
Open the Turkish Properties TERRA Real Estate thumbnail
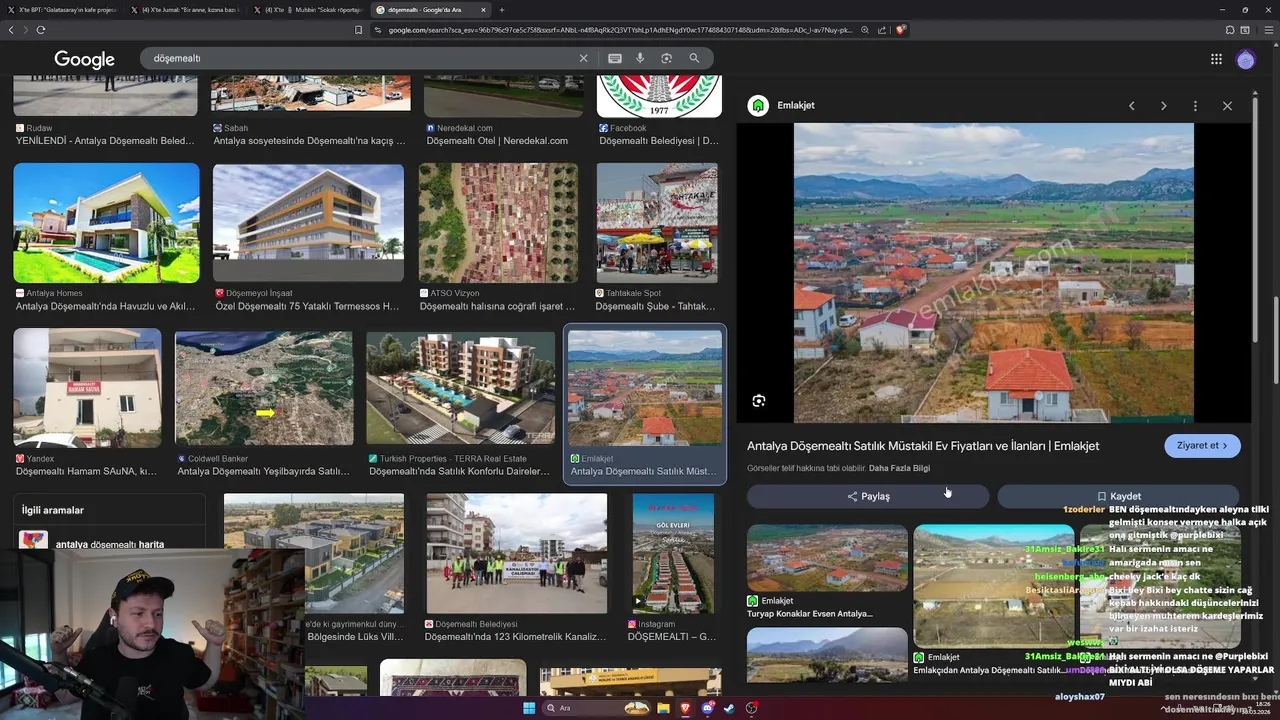click(460, 388)
